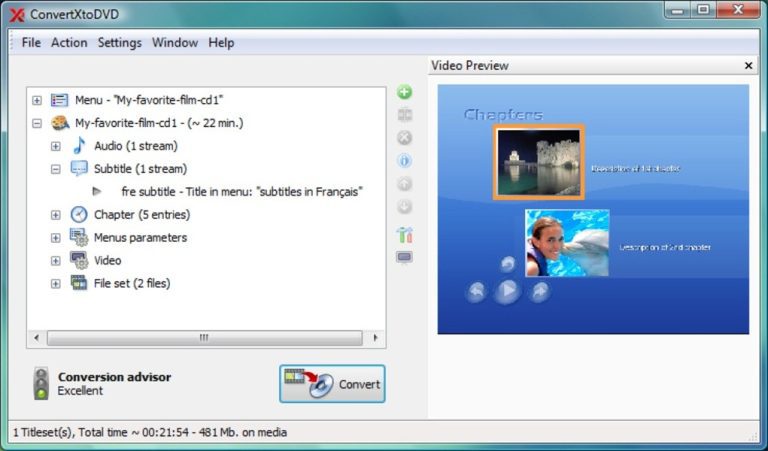This screenshot has width=768, height=451.
Task: Click the horizontal scrollbar in tree panel
Action: pyautogui.click(x=204, y=338)
